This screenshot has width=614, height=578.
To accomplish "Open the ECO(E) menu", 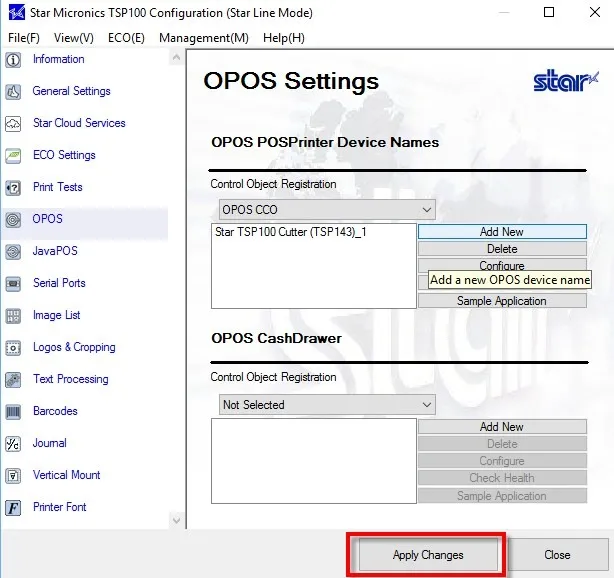I will 126,38.
